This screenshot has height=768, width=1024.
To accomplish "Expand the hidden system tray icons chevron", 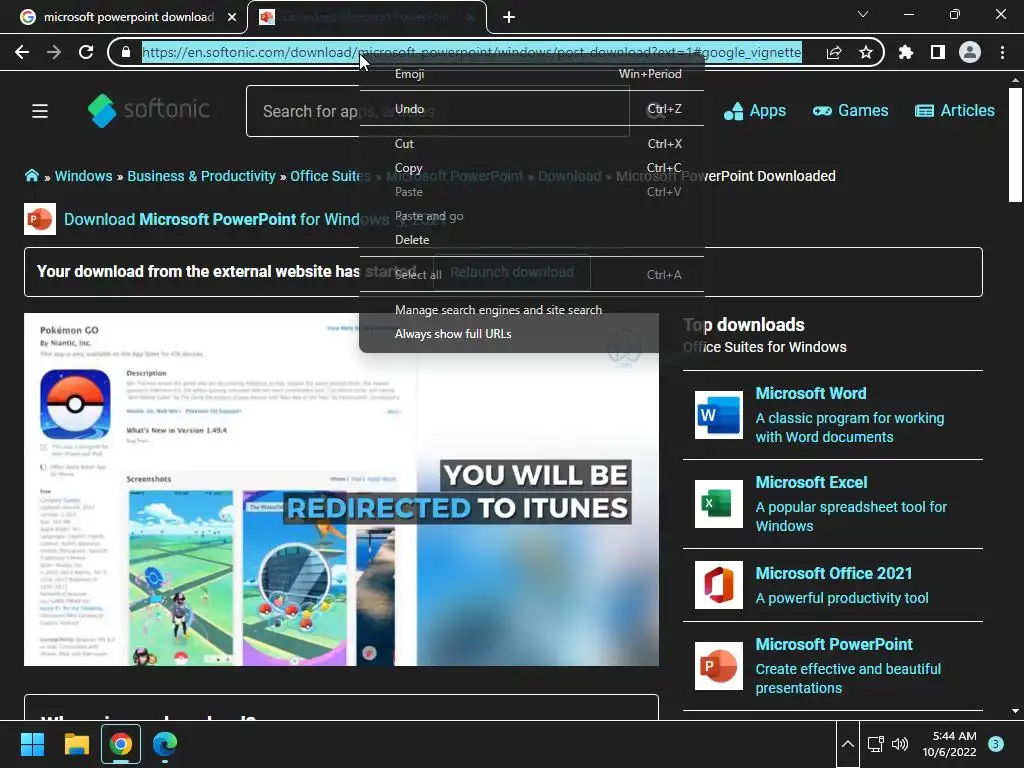I will click(x=848, y=744).
